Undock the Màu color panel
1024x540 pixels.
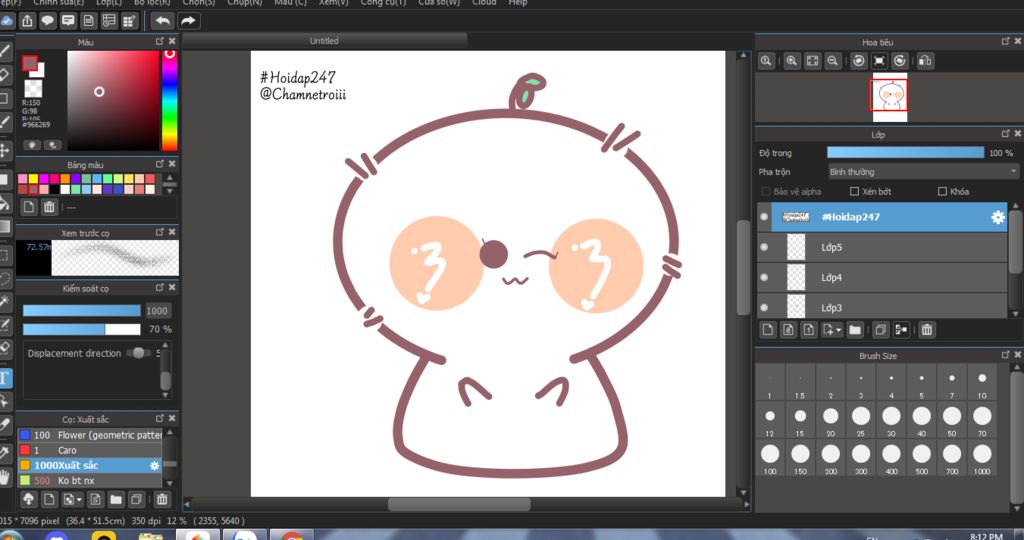159,41
